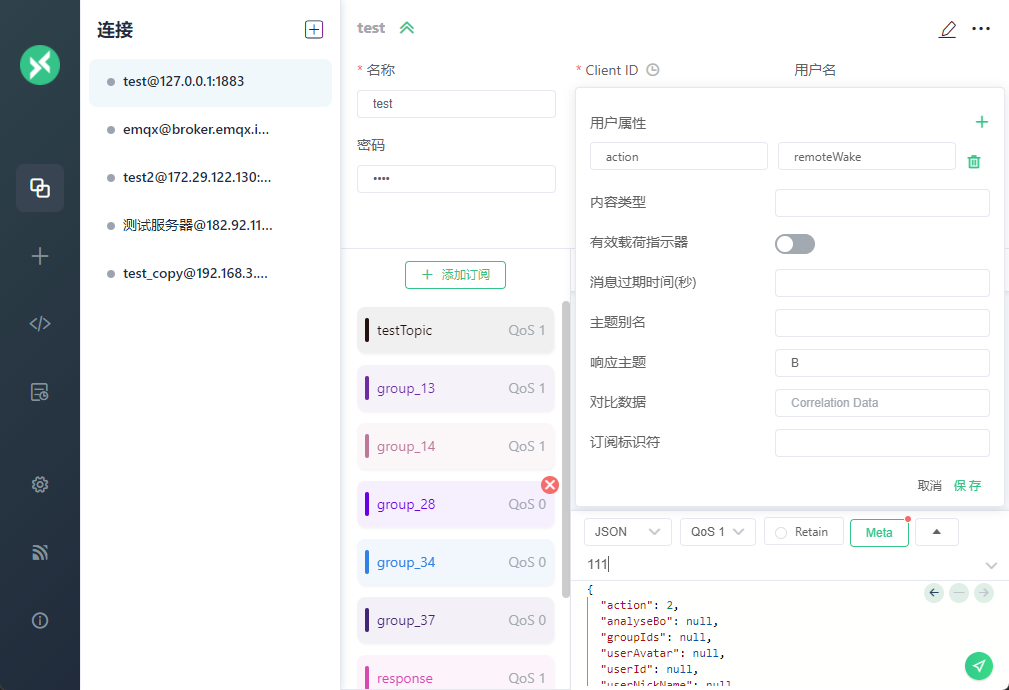Viewport: 1009px width, 690px height.
Task: Open the JSON payload format dropdown
Action: [627, 532]
